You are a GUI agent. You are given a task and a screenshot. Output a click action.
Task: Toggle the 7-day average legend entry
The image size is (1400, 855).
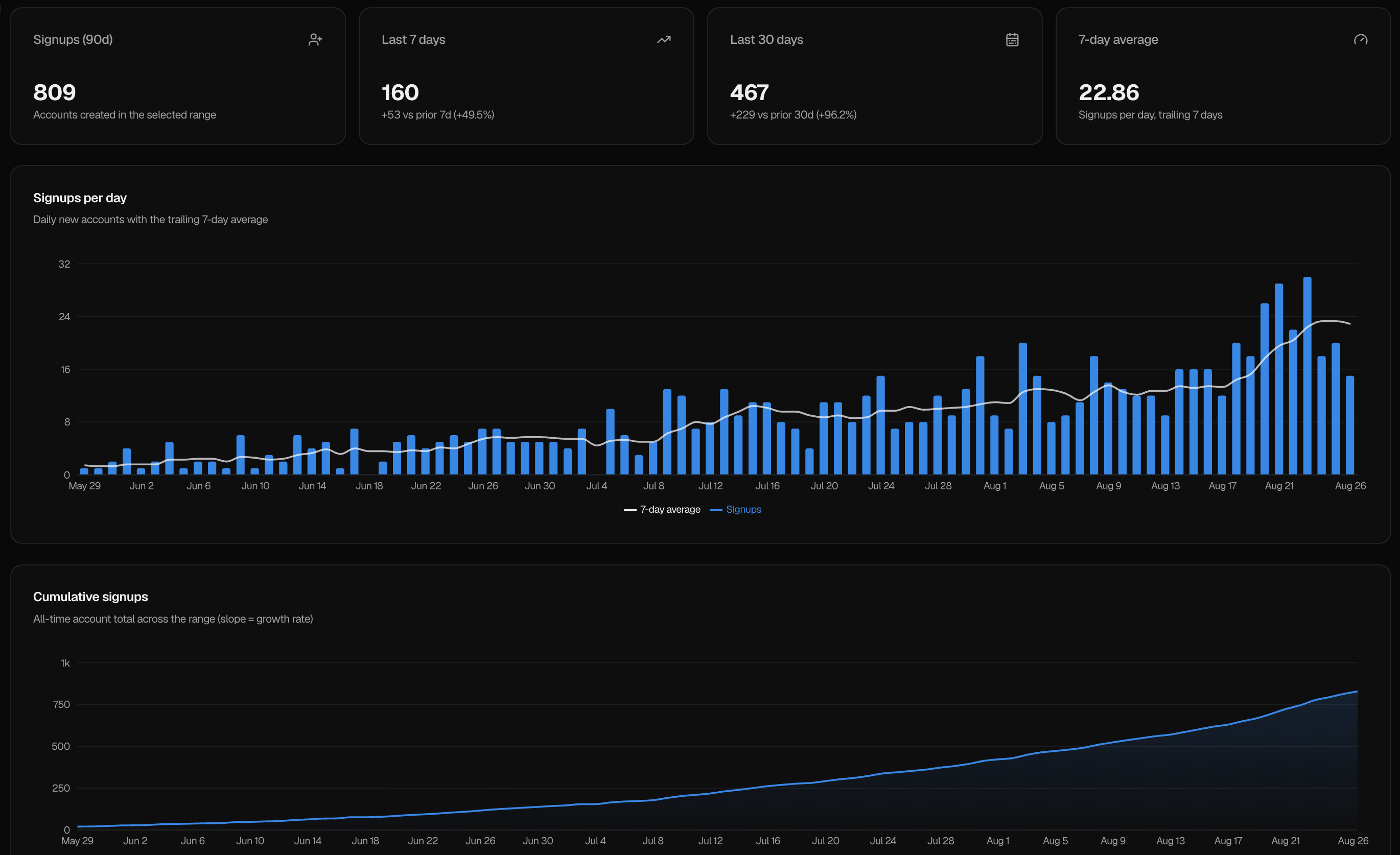tap(662, 510)
